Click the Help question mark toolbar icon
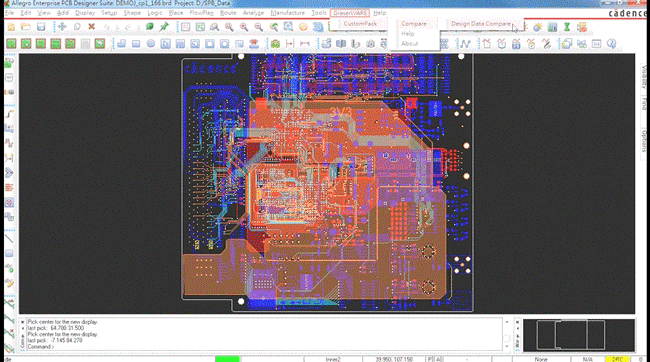This screenshot has height=362, width=650. point(611,44)
